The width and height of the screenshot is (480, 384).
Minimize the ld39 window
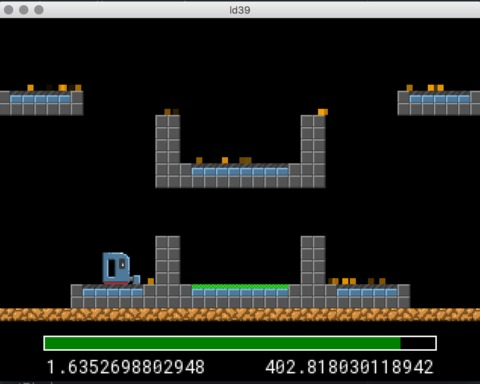[24, 10]
